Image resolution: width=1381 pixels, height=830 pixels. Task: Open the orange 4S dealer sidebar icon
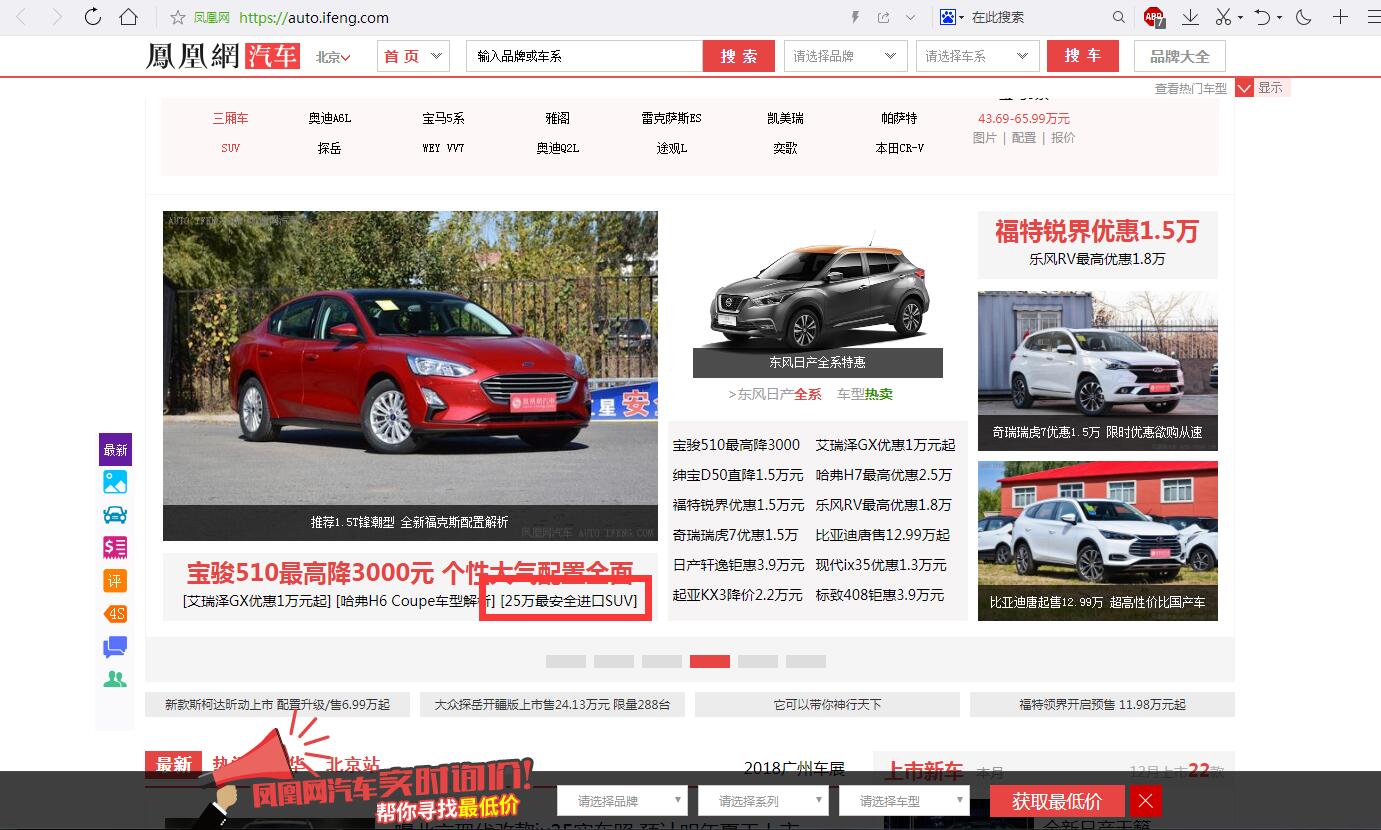[115, 613]
